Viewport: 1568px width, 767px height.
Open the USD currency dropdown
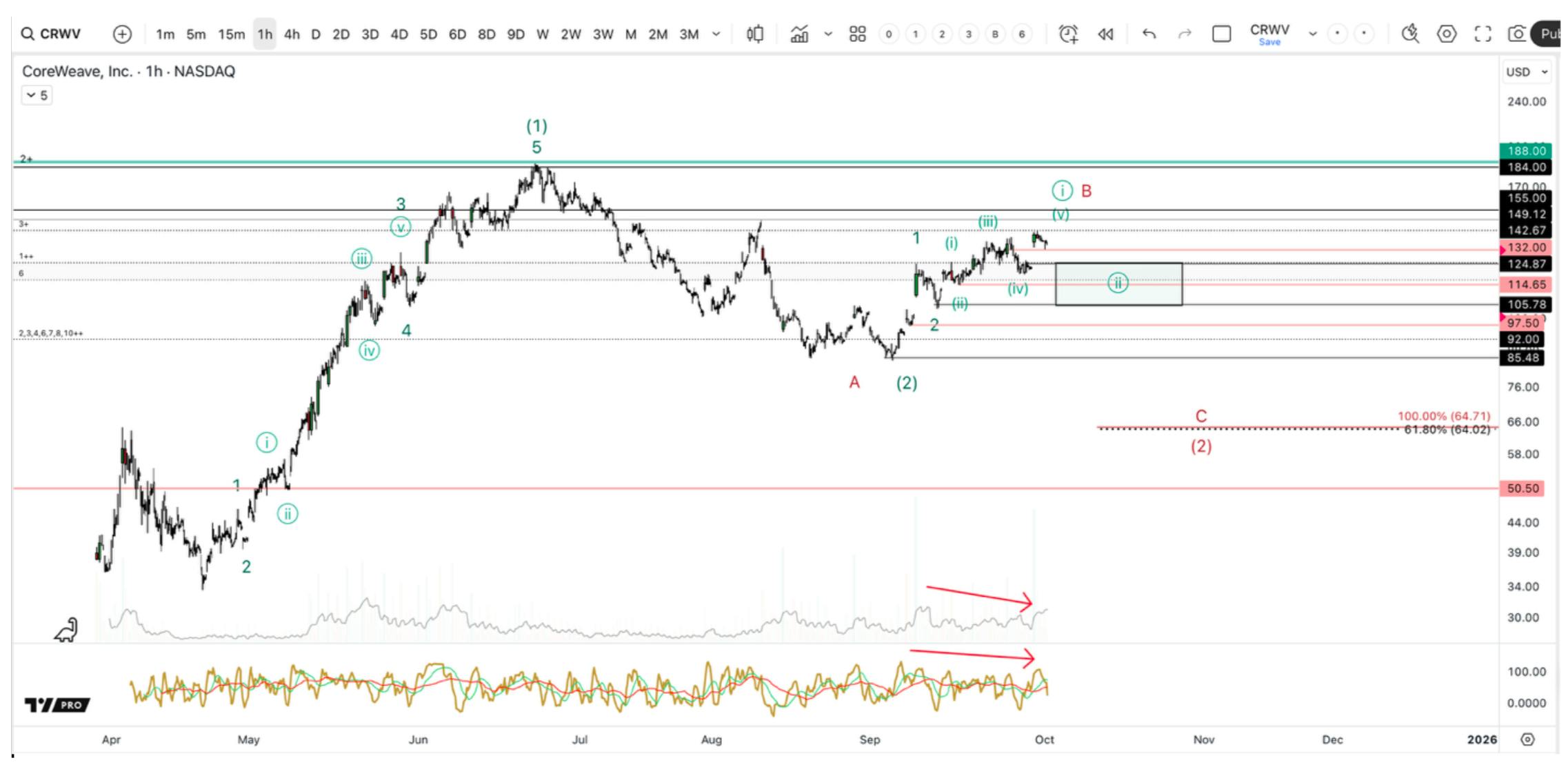click(x=1527, y=72)
